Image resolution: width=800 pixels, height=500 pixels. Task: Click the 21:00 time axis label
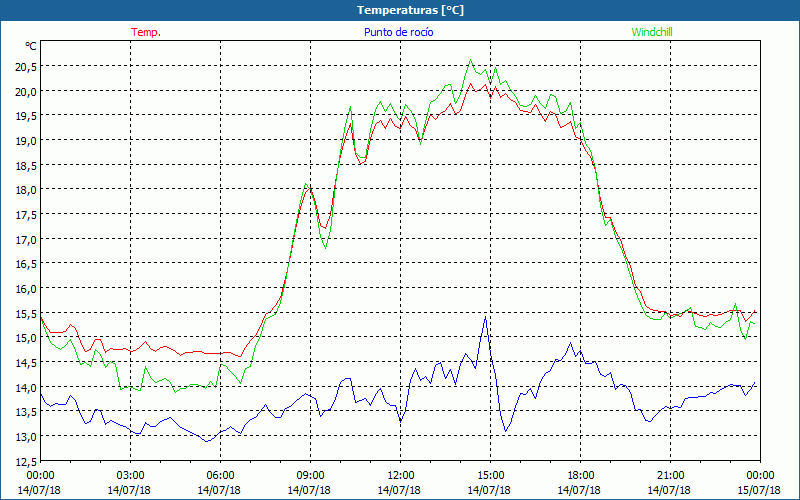(x=670, y=476)
